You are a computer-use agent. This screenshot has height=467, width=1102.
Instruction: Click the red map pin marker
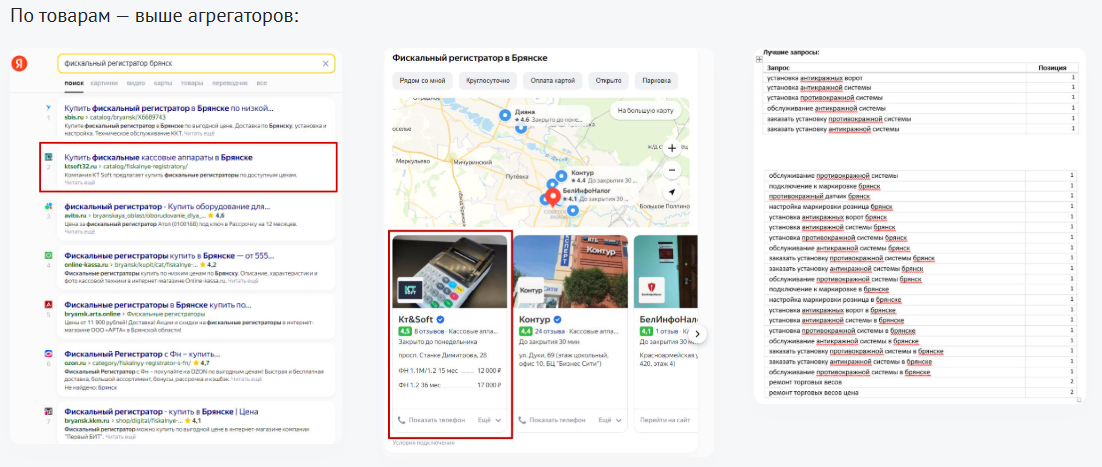pyautogui.click(x=553, y=198)
